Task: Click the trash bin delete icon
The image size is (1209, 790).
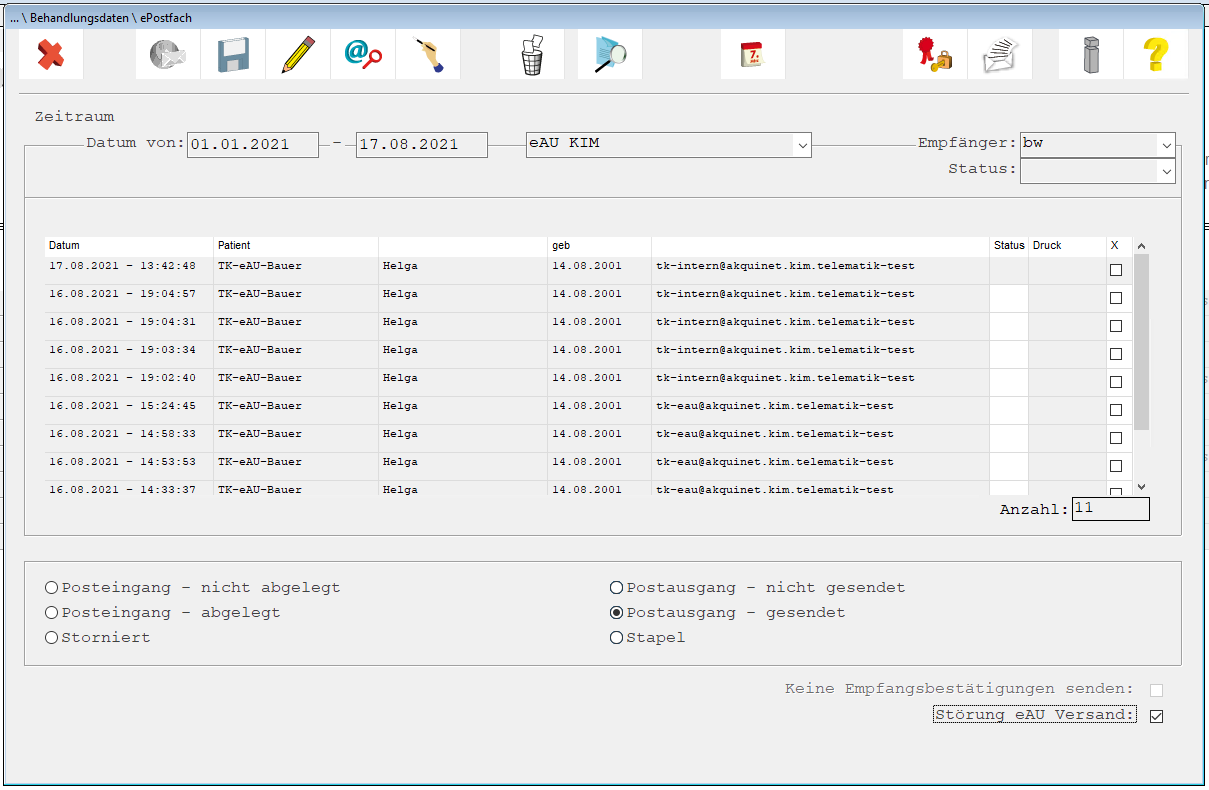Action: (532, 54)
